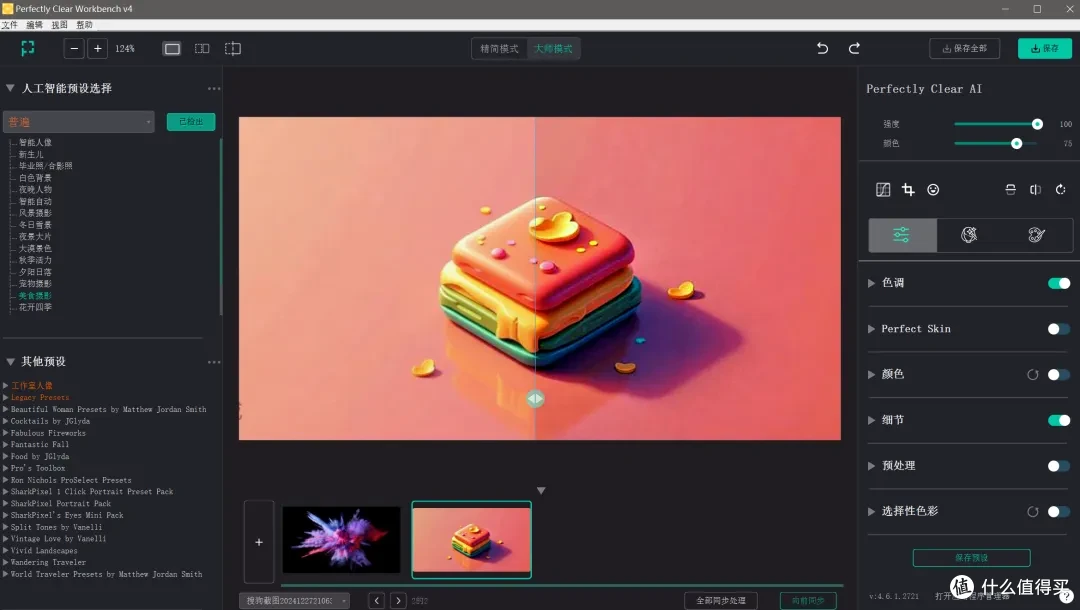The height and width of the screenshot is (610, 1080).
Task: Switch to split slider compare view
Action: click(233, 48)
